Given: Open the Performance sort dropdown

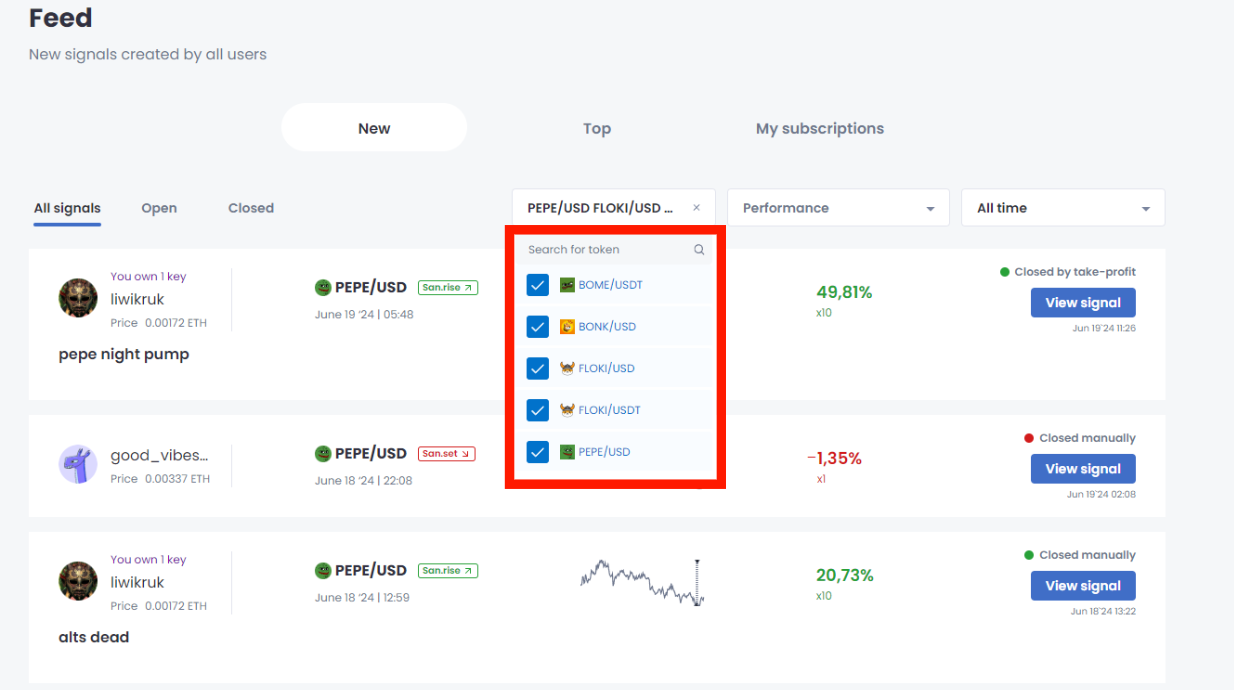Looking at the screenshot, I should click(838, 208).
